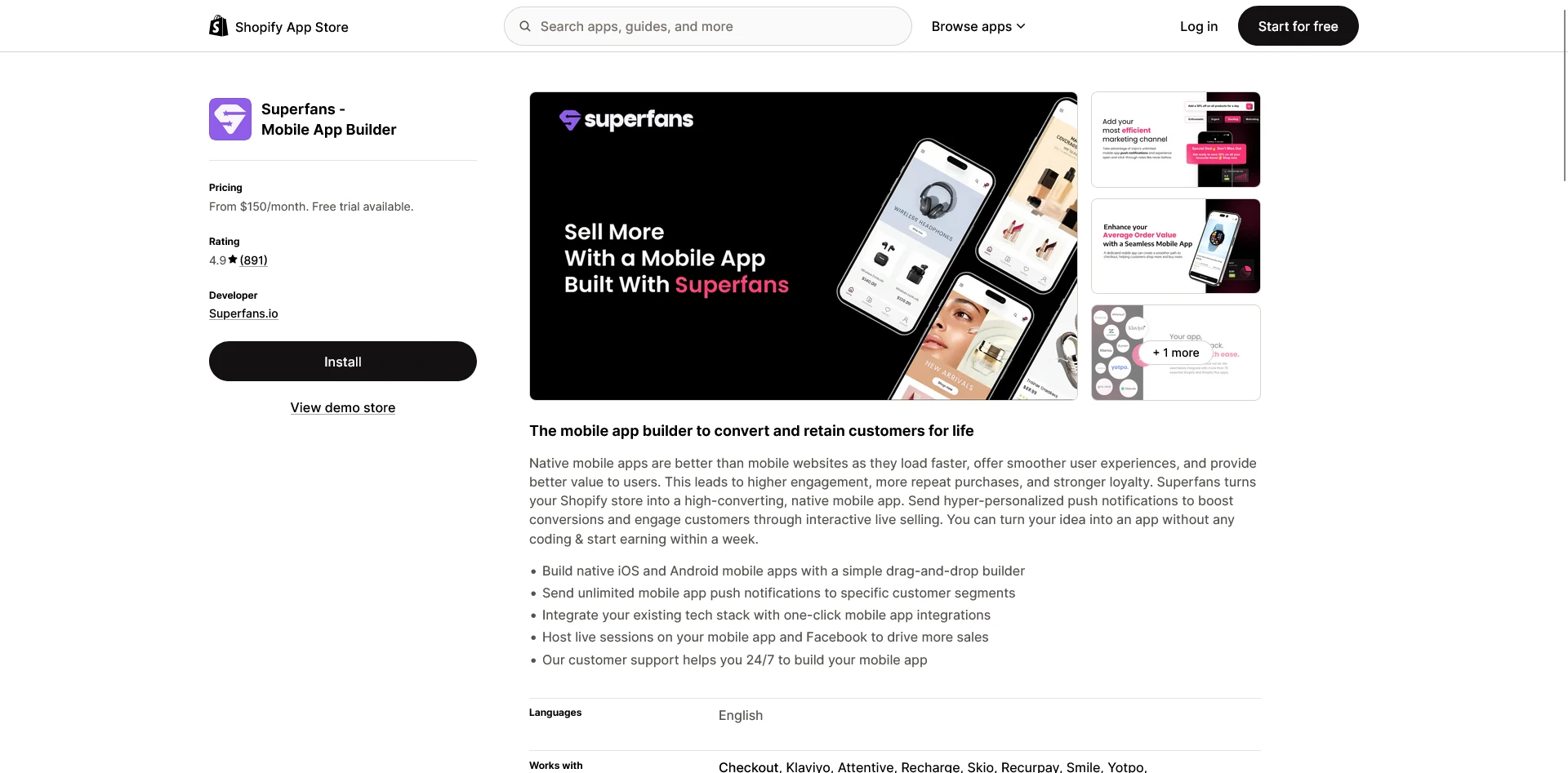Click the Start for free button
Viewport: 1568px width, 773px height.
tap(1298, 26)
